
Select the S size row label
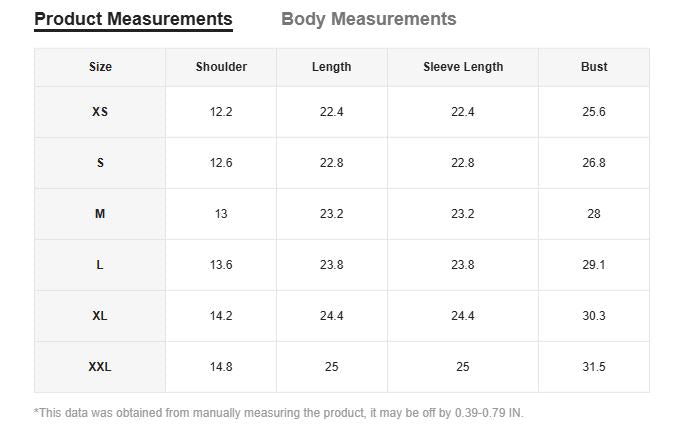point(100,163)
